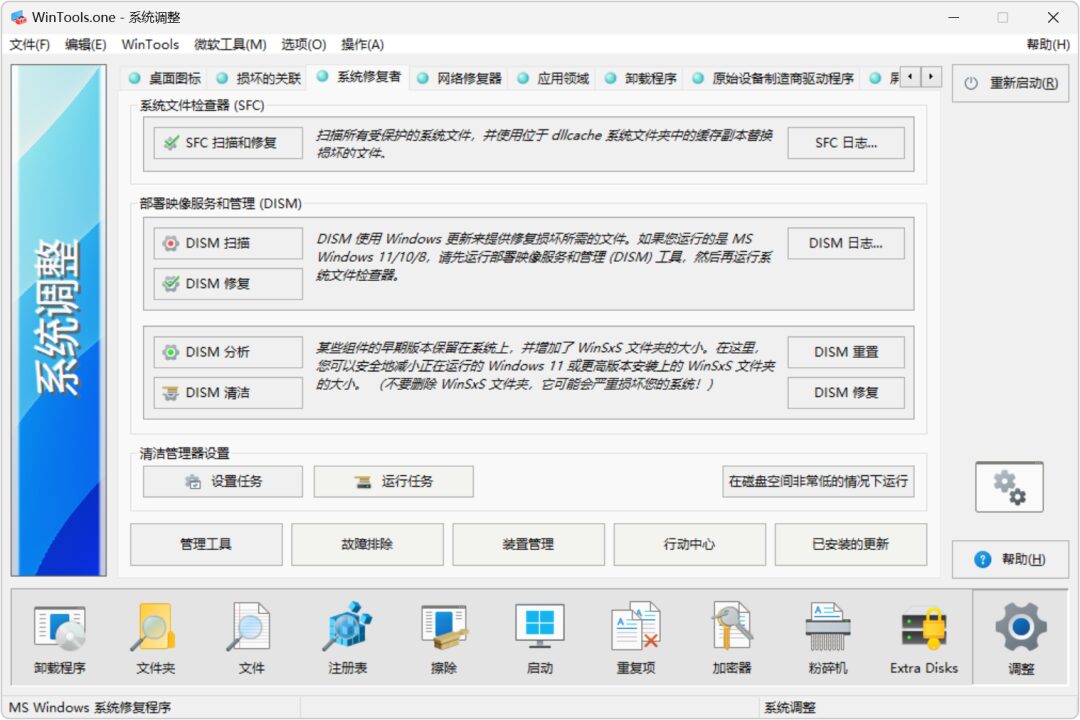Open the 文件(F) menu
1080x720 pixels.
point(30,45)
